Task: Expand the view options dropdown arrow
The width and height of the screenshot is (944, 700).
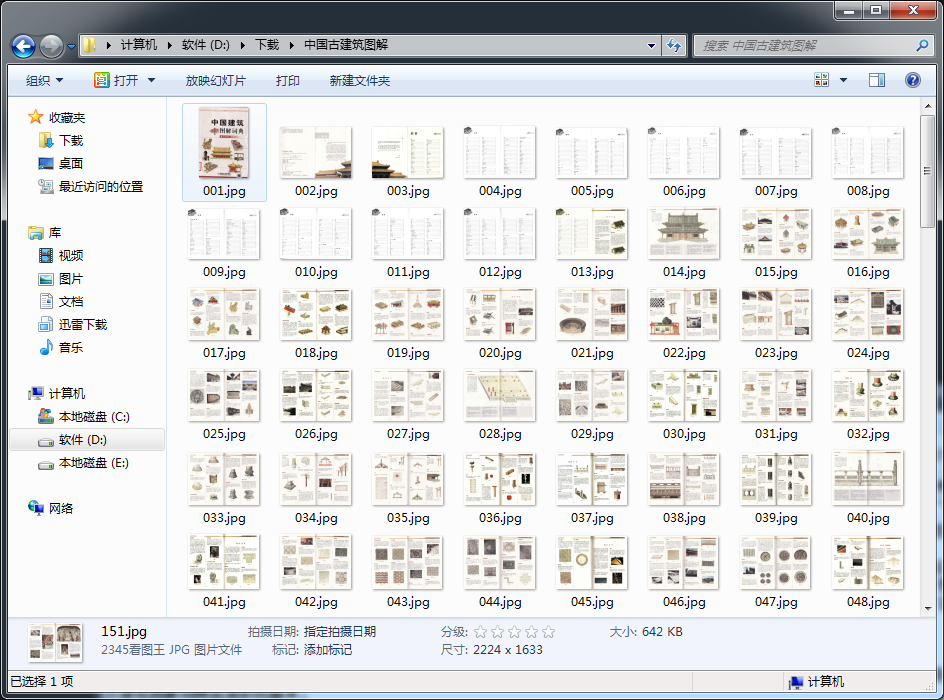Action: [x=843, y=80]
